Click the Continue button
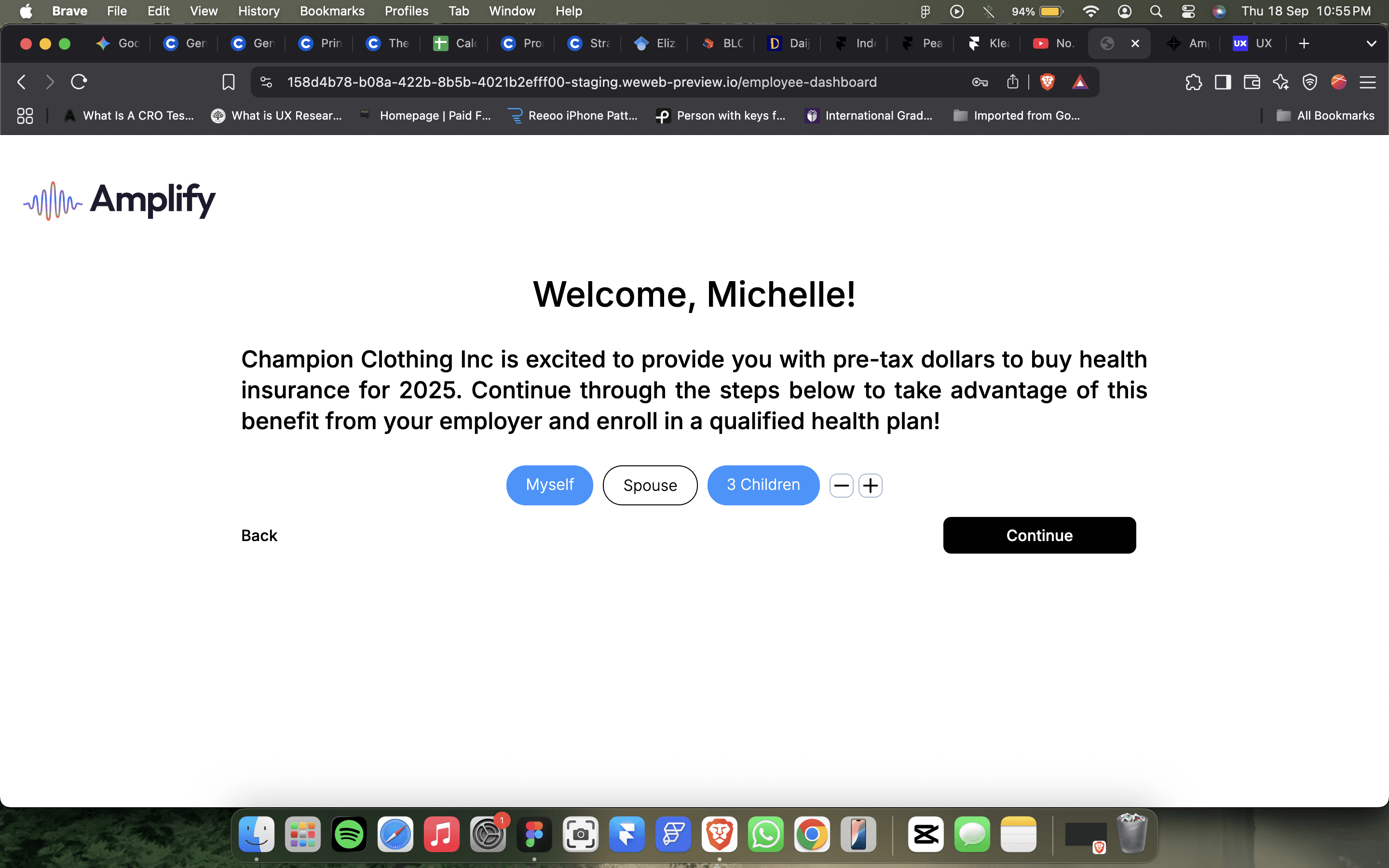The width and height of the screenshot is (1389, 868). point(1039,535)
